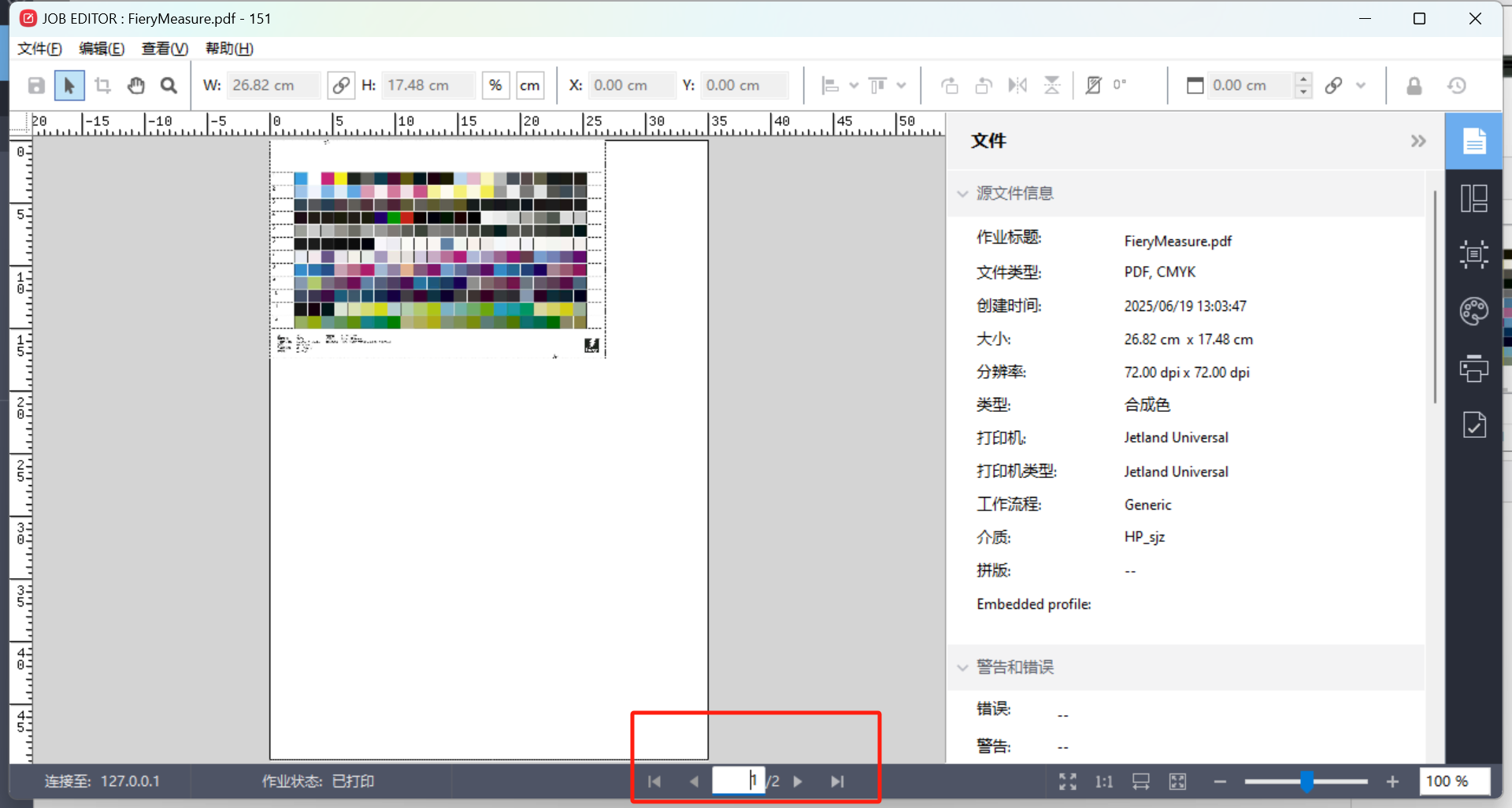
Task: Toggle the margin link icon
Action: point(1333,85)
